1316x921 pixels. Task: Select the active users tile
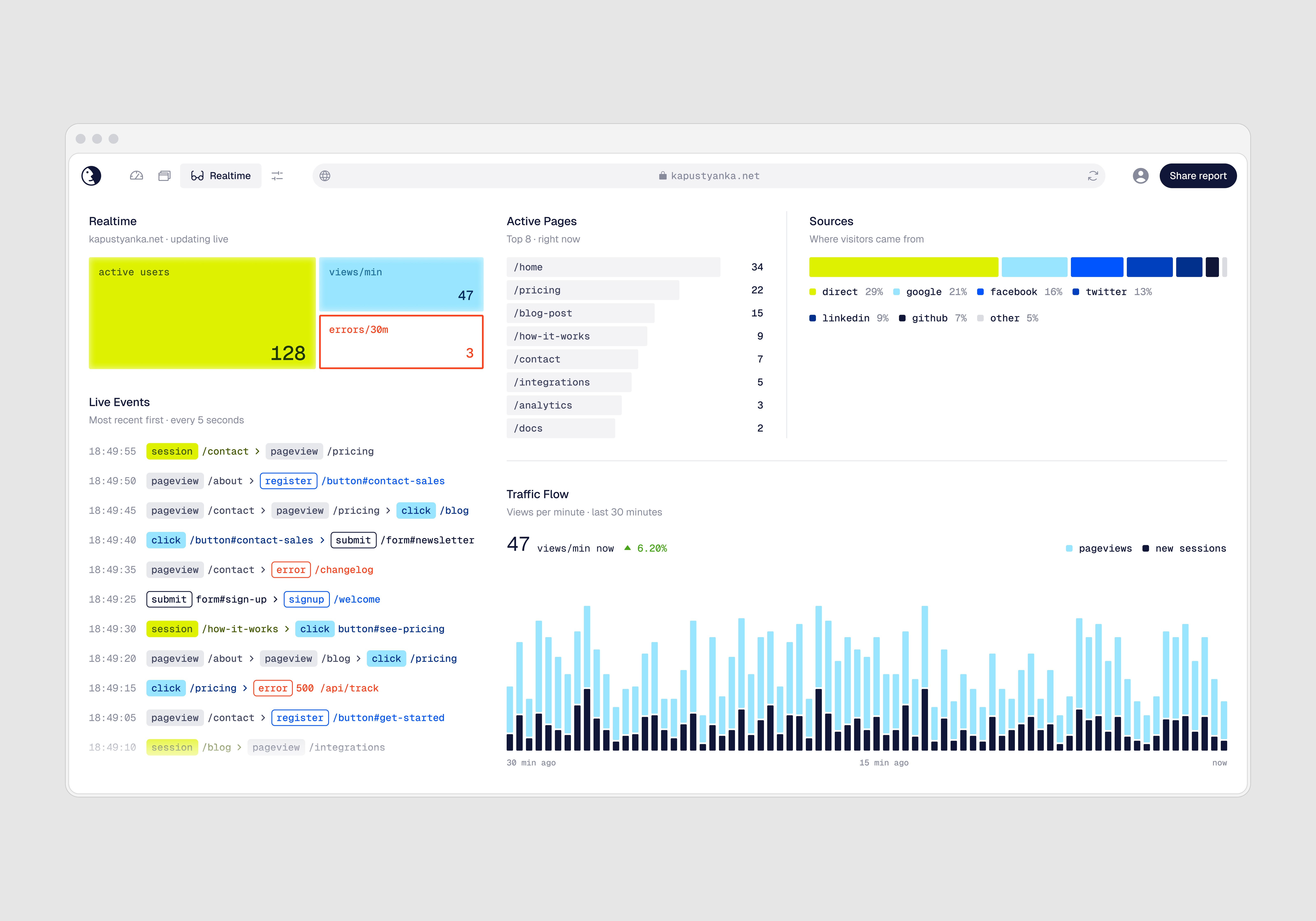click(202, 313)
